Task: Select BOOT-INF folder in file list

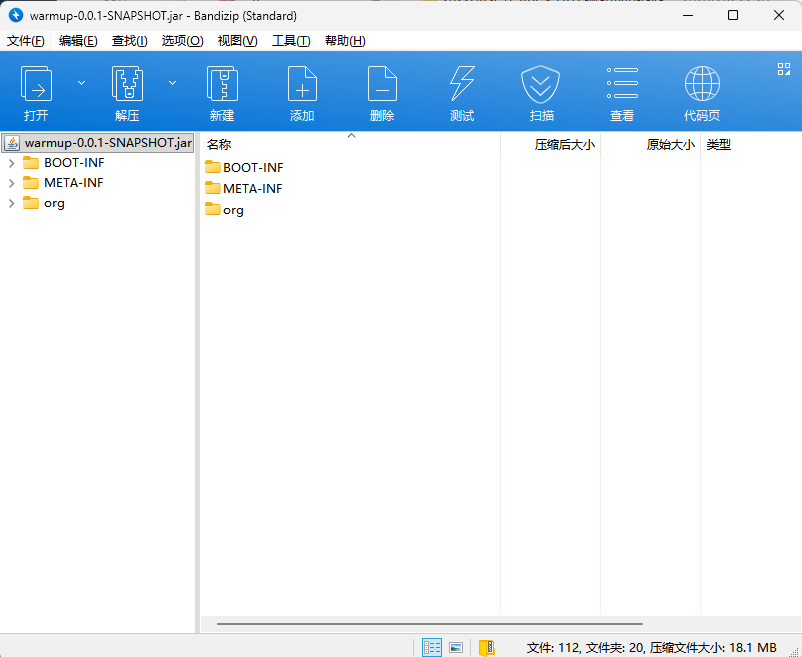Action: [244, 167]
